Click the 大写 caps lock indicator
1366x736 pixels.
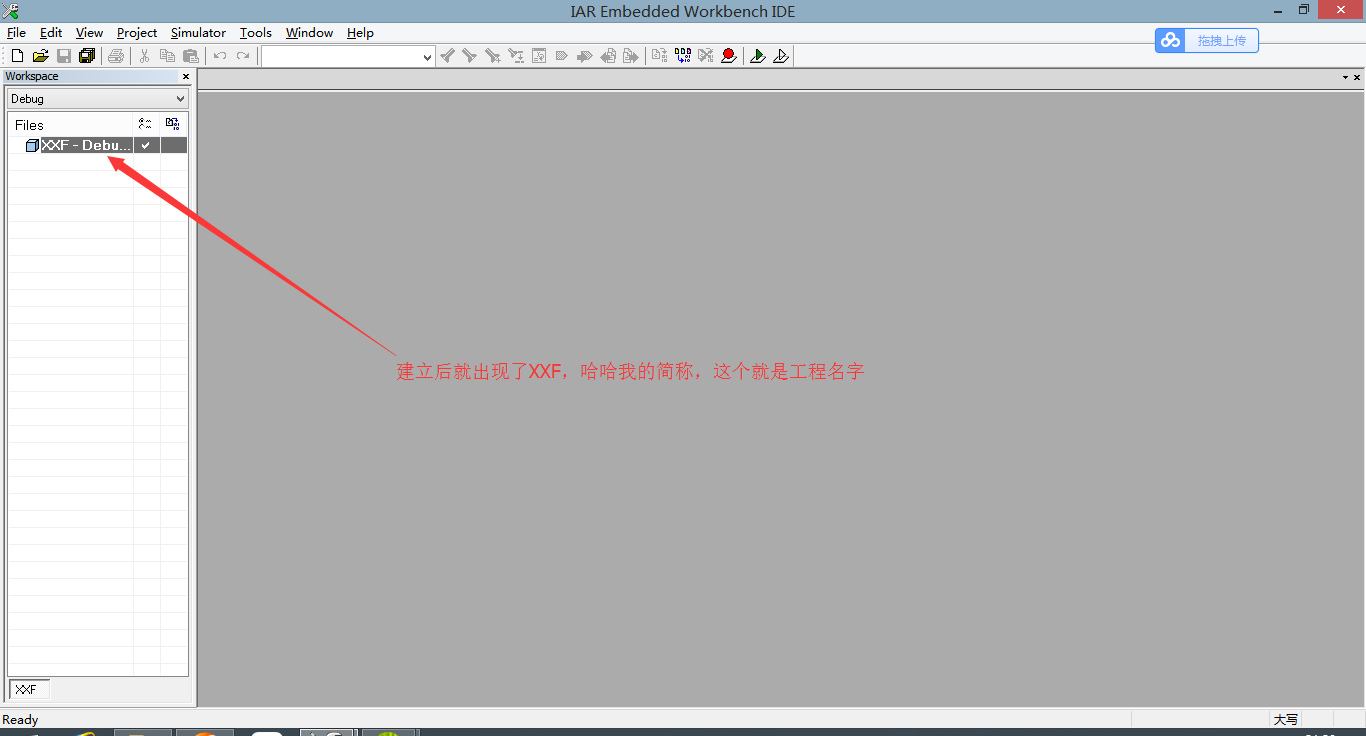click(x=1285, y=720)
